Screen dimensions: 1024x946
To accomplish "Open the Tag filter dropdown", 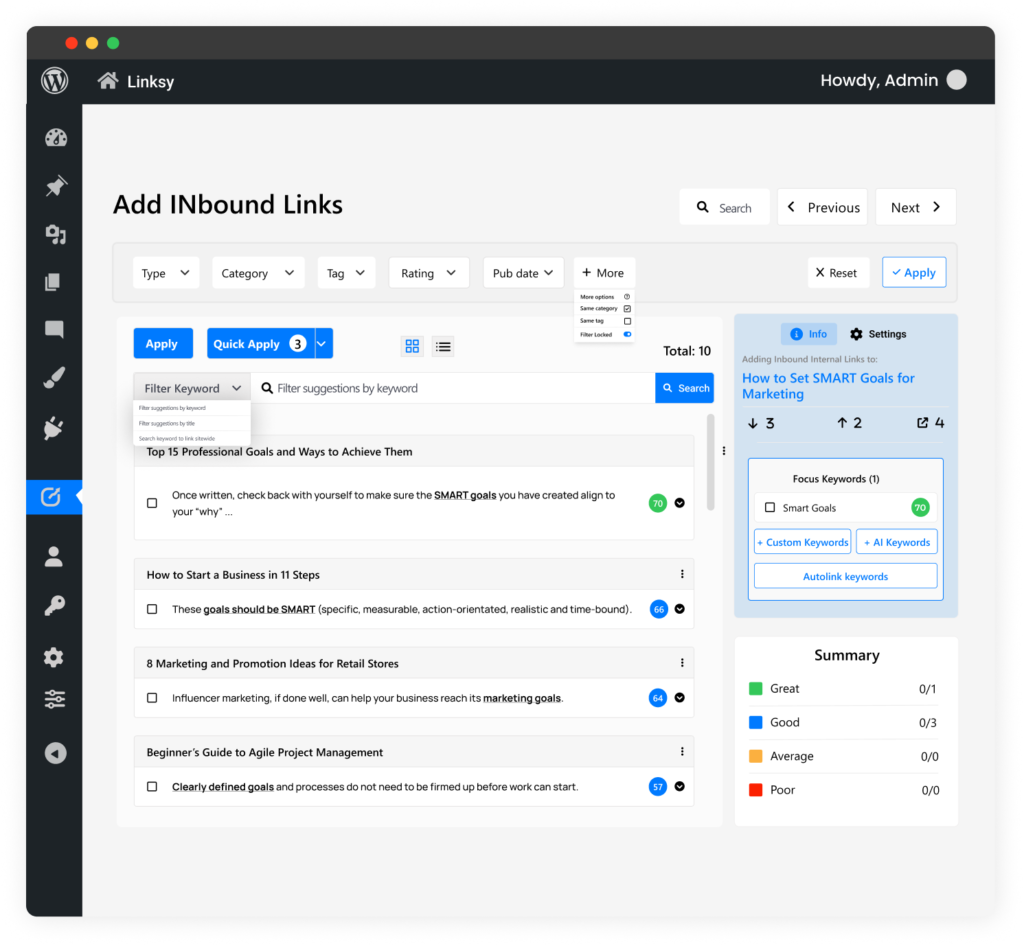I will pos(346,273).
